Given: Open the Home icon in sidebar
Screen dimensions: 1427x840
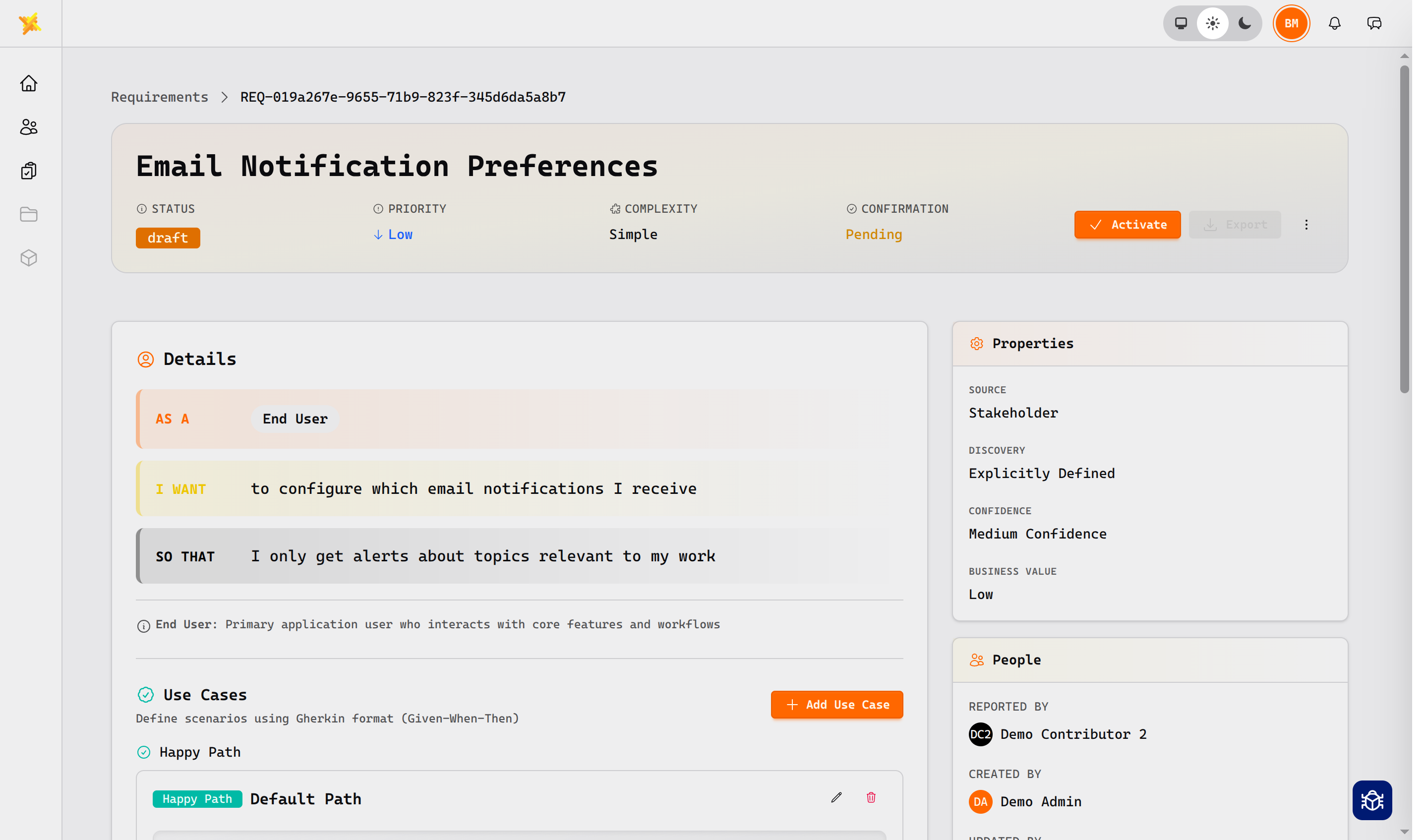Looking at the screenshot, I should (x=29, y=84).
